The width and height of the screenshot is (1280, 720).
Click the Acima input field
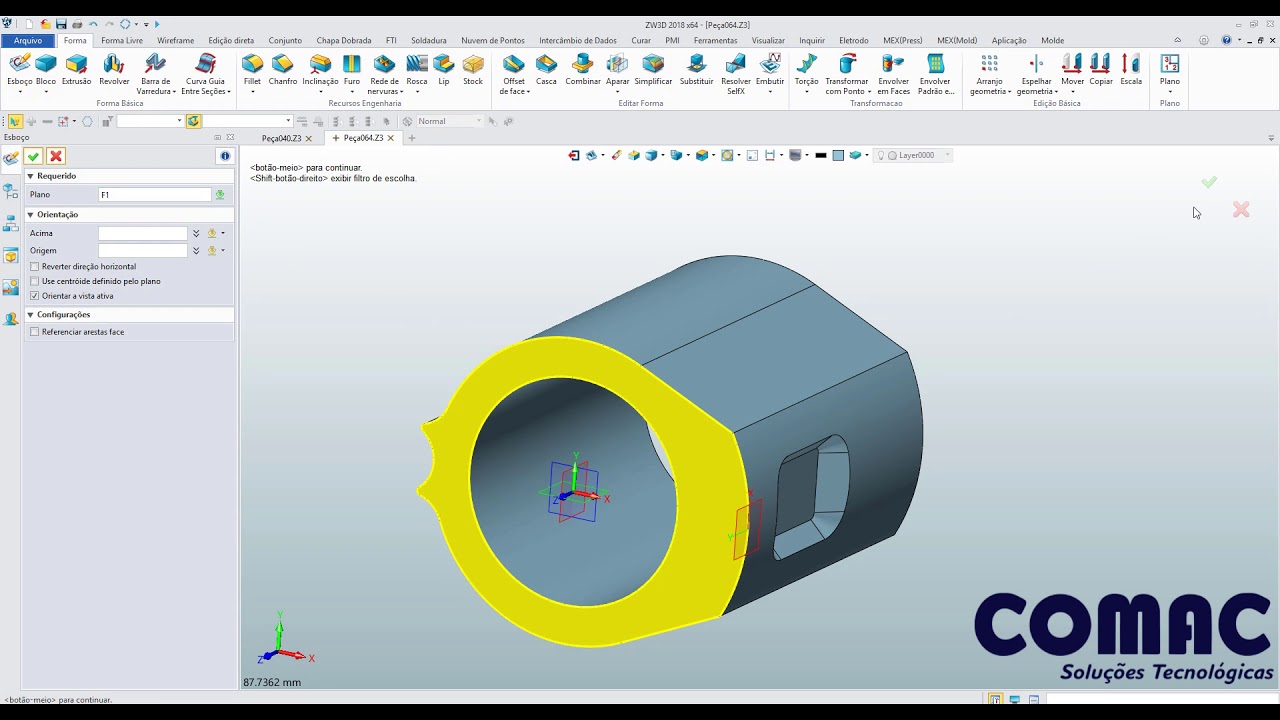pyautogui.click(x=143, y=233)
